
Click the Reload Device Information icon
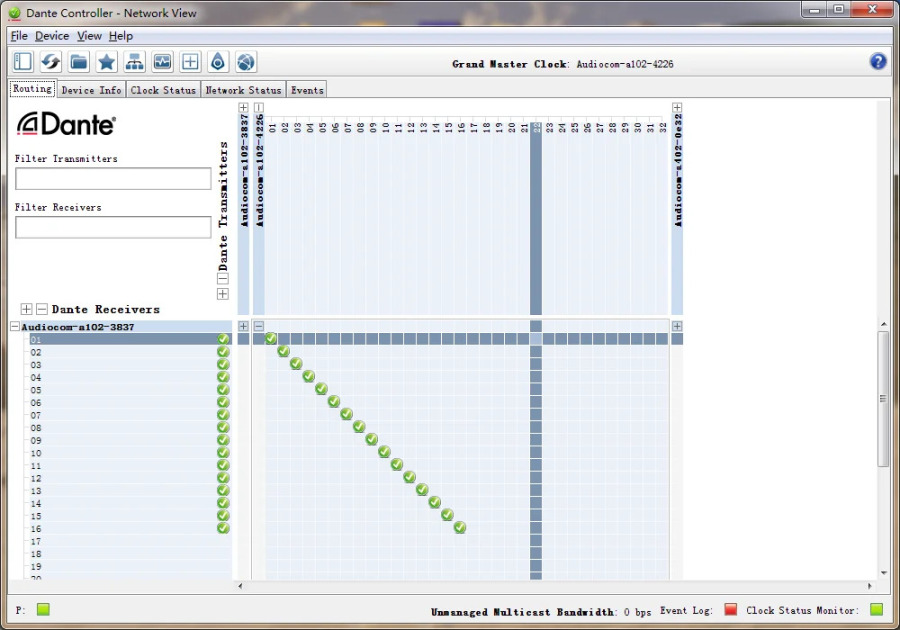point(51,61)
